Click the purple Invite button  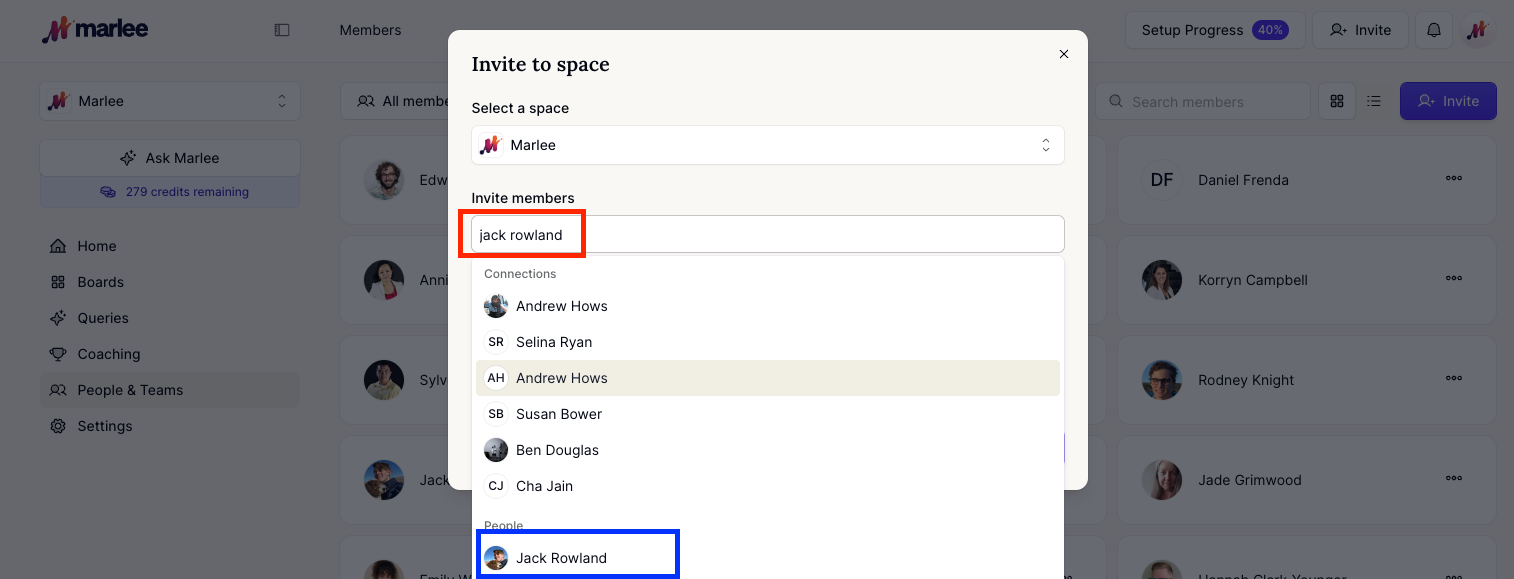[1448, 101]
